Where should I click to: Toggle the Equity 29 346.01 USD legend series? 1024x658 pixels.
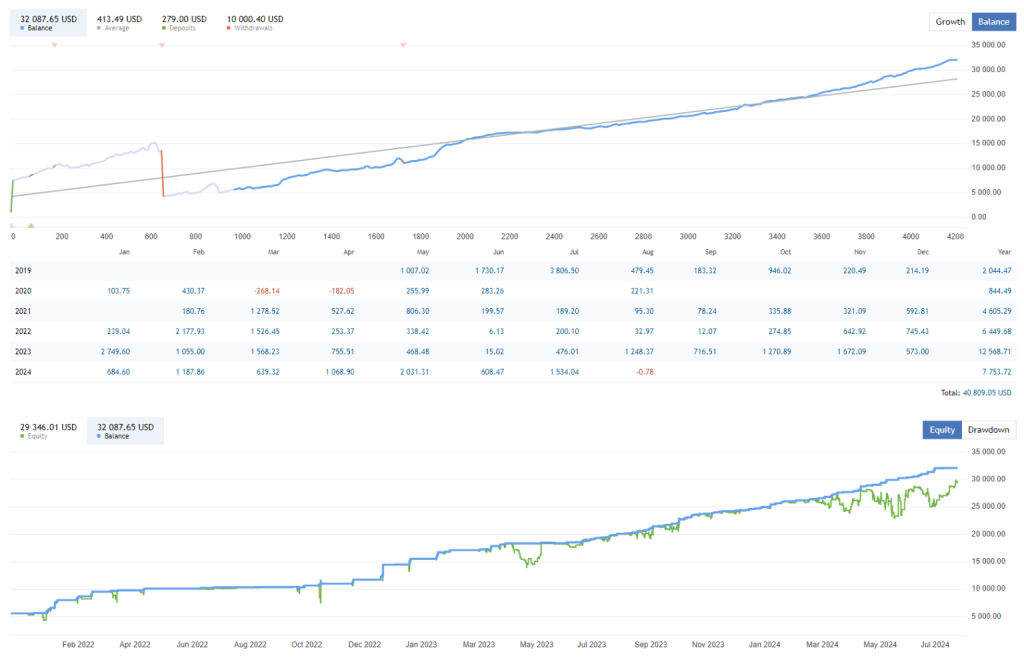[x=48, y=431]
